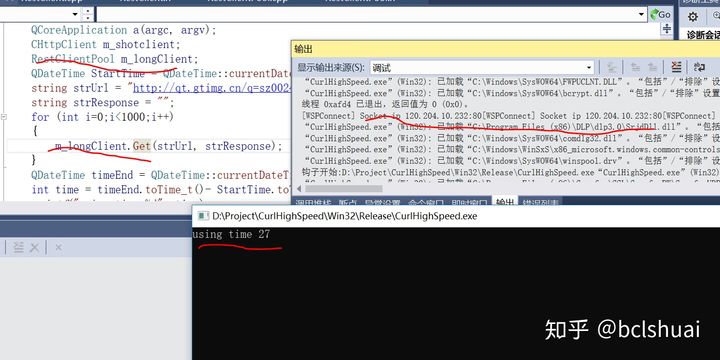Open the 显示输出来源 dropdown showing 调试

(482, 68)
